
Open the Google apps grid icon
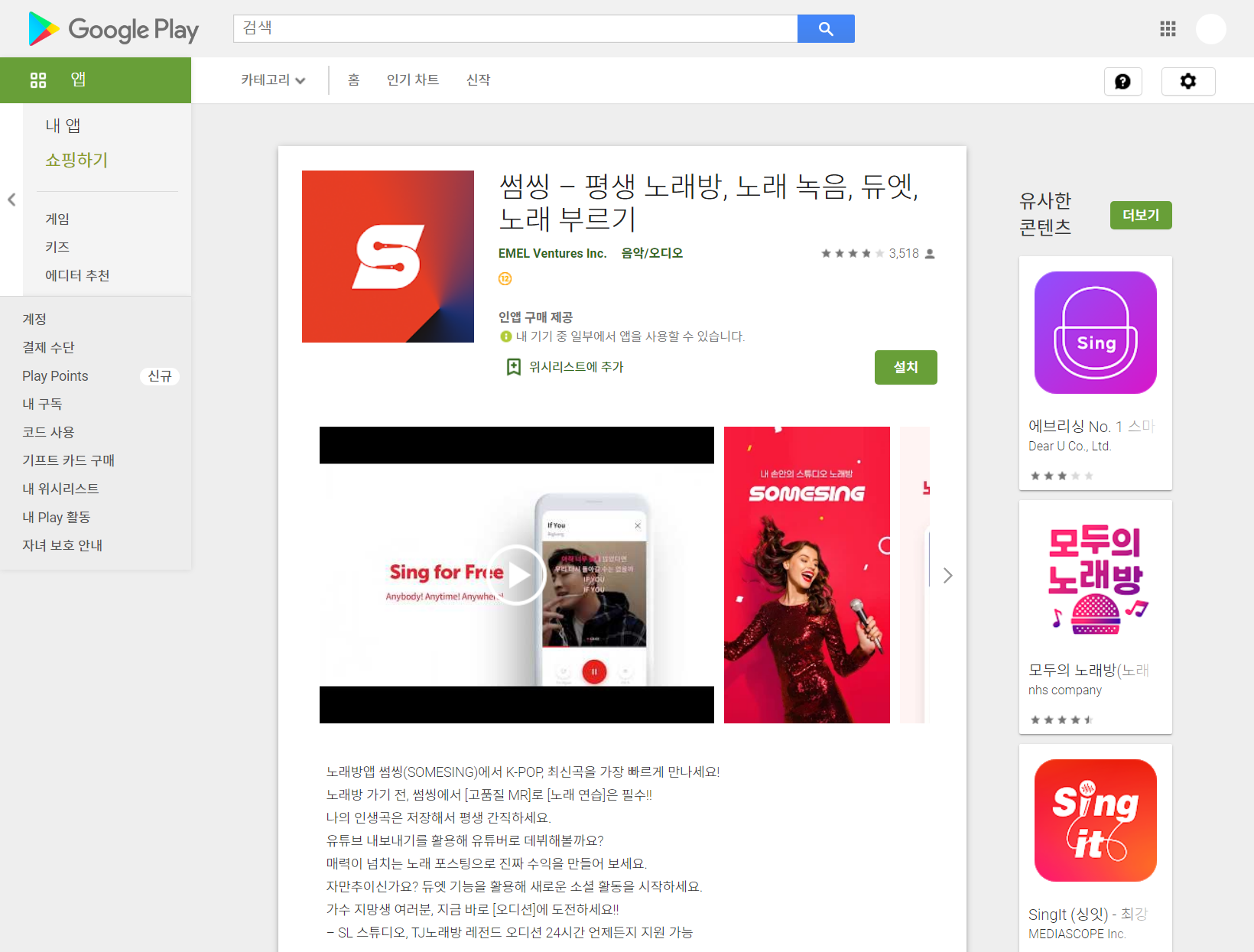point(1168,29)
